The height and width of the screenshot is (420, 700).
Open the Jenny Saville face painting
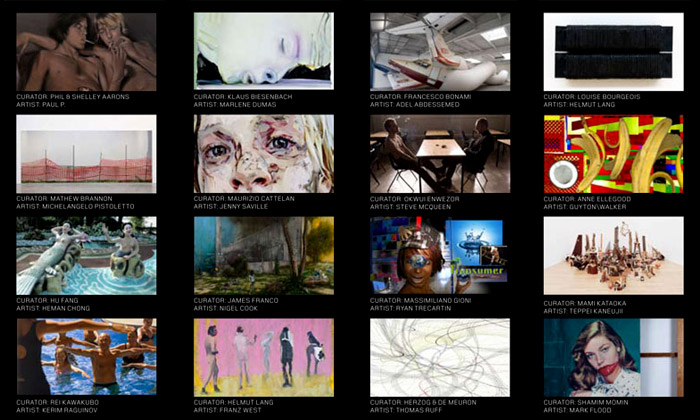tap(263, 154)
